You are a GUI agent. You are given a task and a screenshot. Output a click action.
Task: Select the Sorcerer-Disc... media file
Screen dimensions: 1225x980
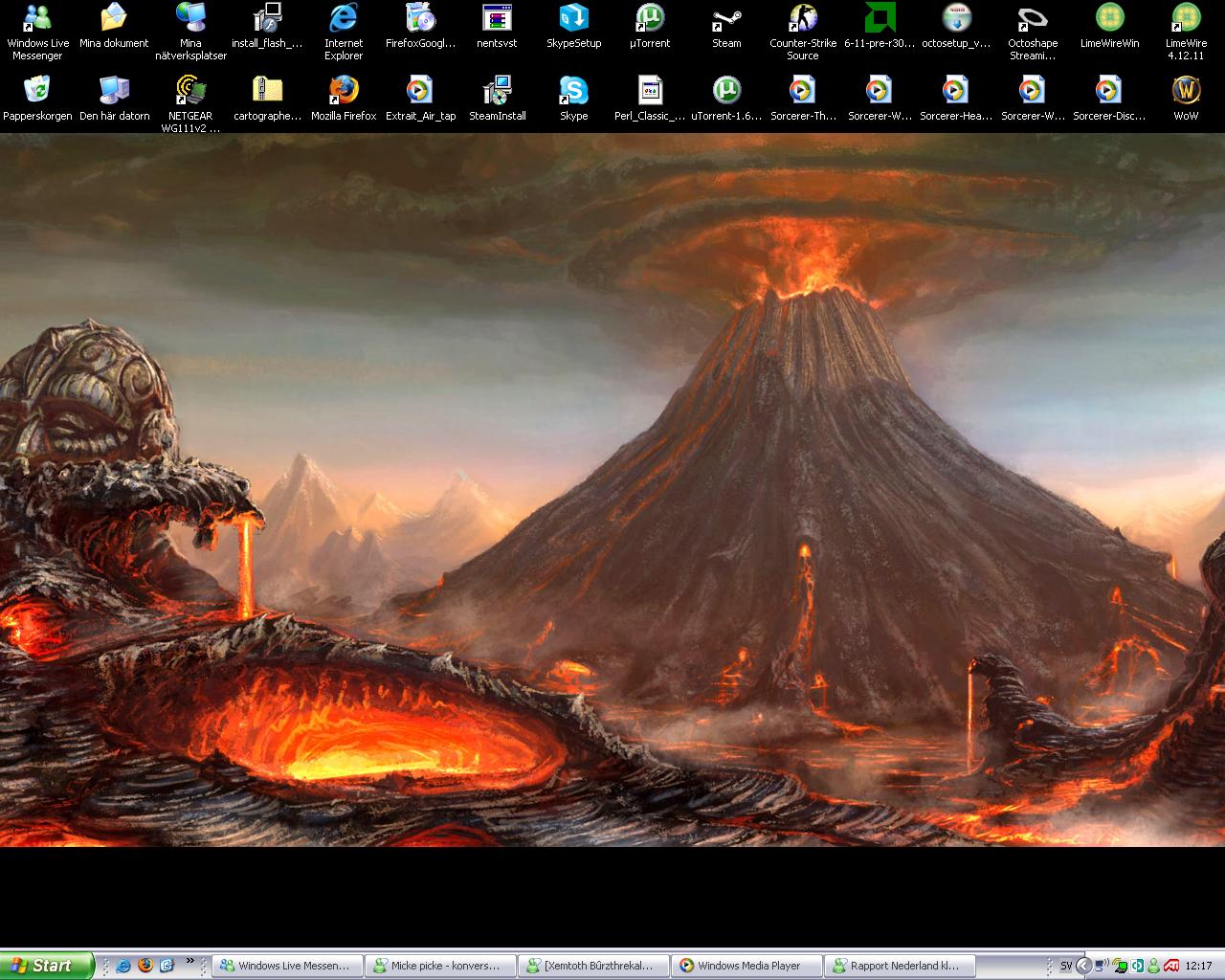(x=1109, y=98)
